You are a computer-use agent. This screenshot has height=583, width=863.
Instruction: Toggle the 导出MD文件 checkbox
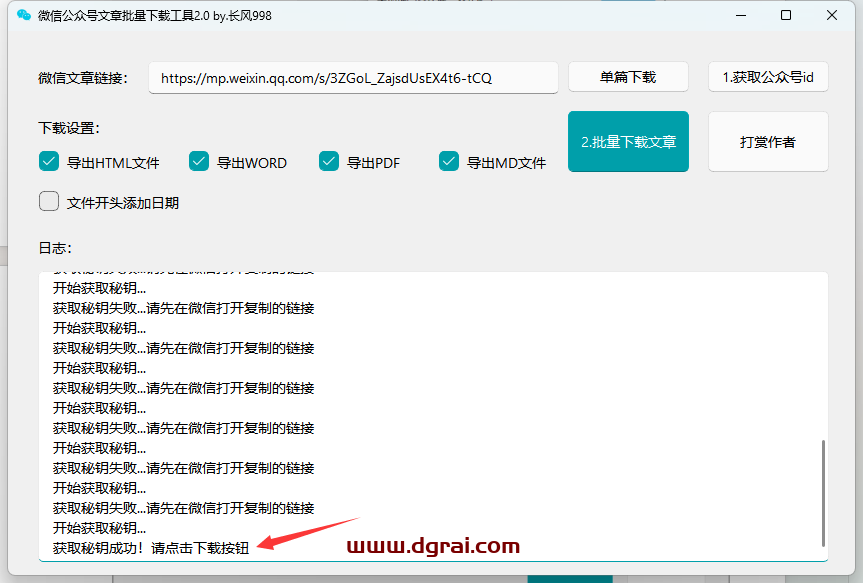coord(449,162)
